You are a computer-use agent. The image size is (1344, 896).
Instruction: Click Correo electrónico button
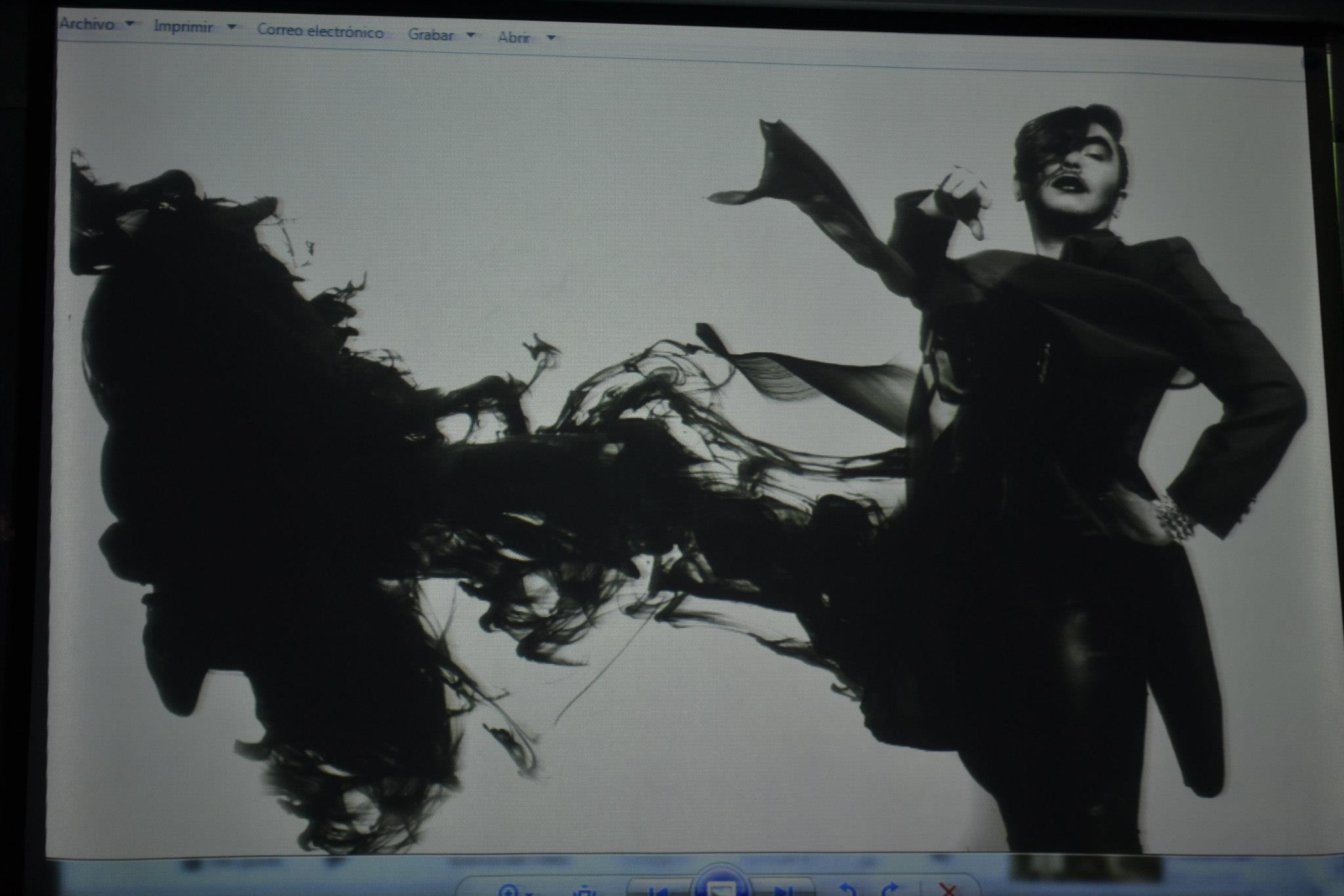pos(320,31)
